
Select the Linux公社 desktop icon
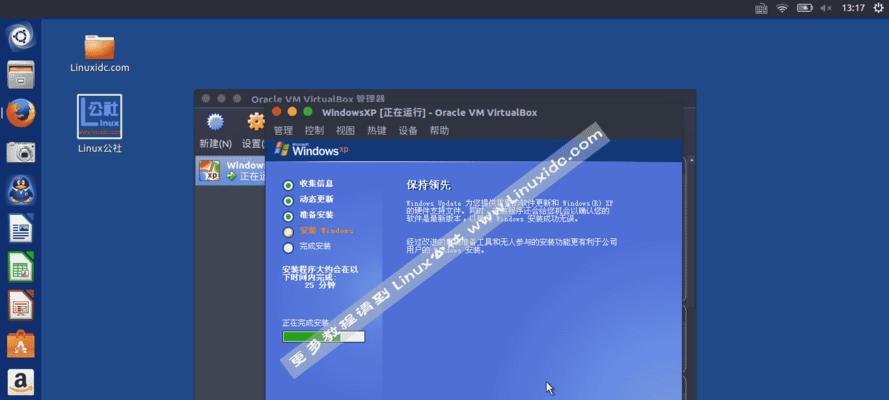click(100, 124)
